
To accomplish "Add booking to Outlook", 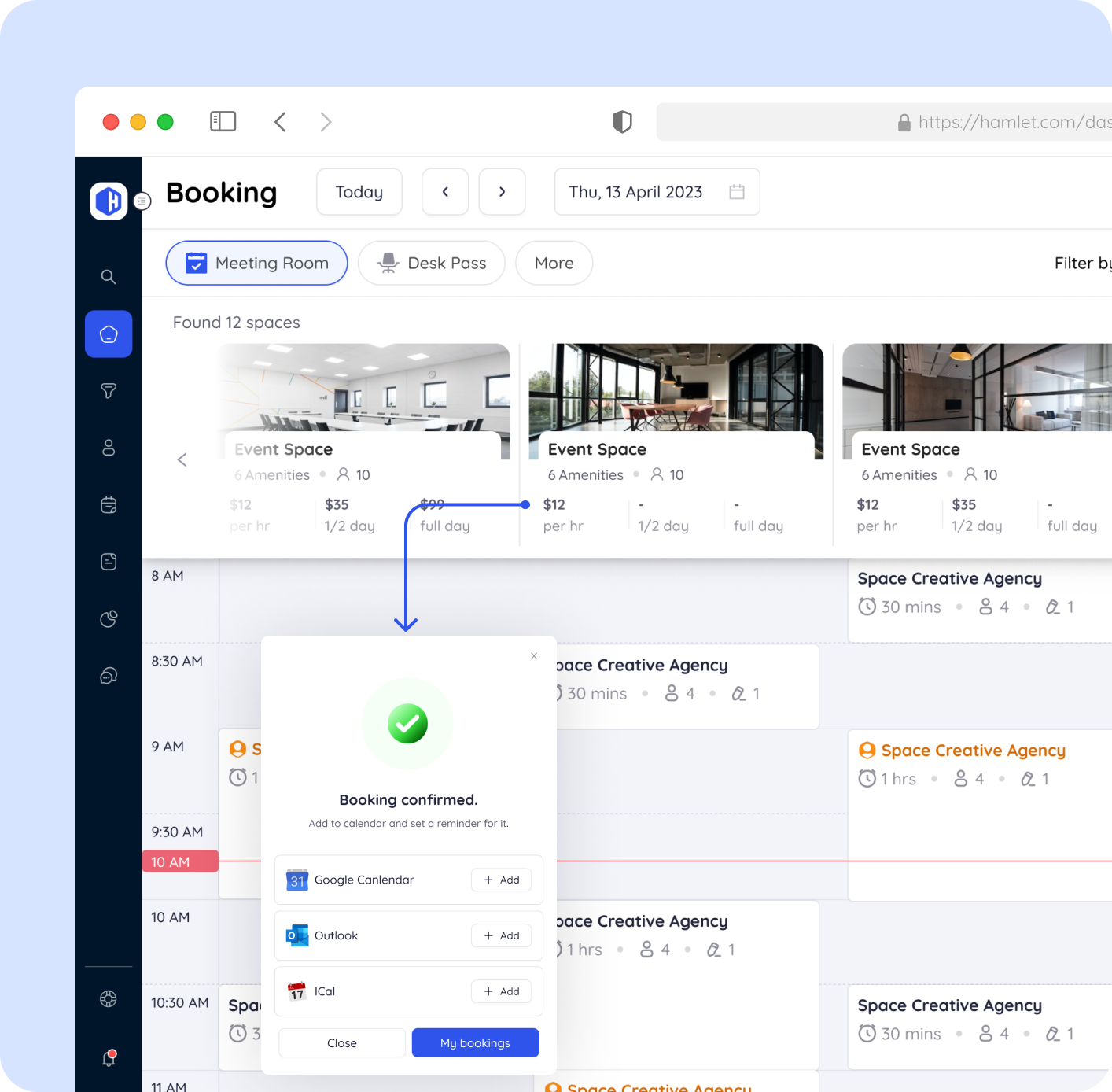I will click(x=502, y=935).
